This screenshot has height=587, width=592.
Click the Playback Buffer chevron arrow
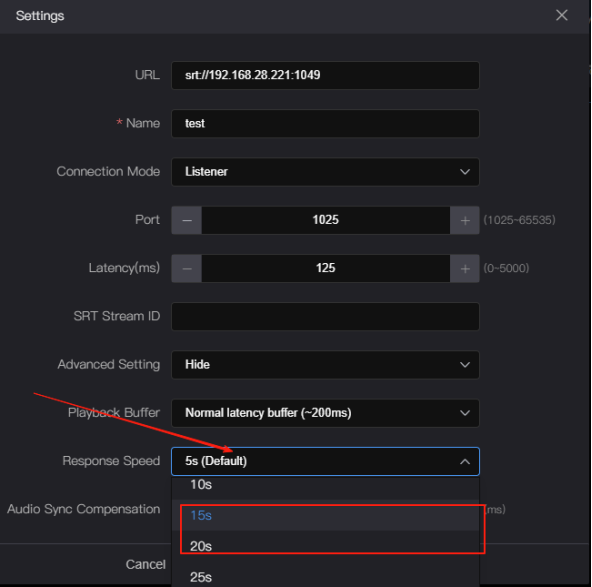pos(465,413)
